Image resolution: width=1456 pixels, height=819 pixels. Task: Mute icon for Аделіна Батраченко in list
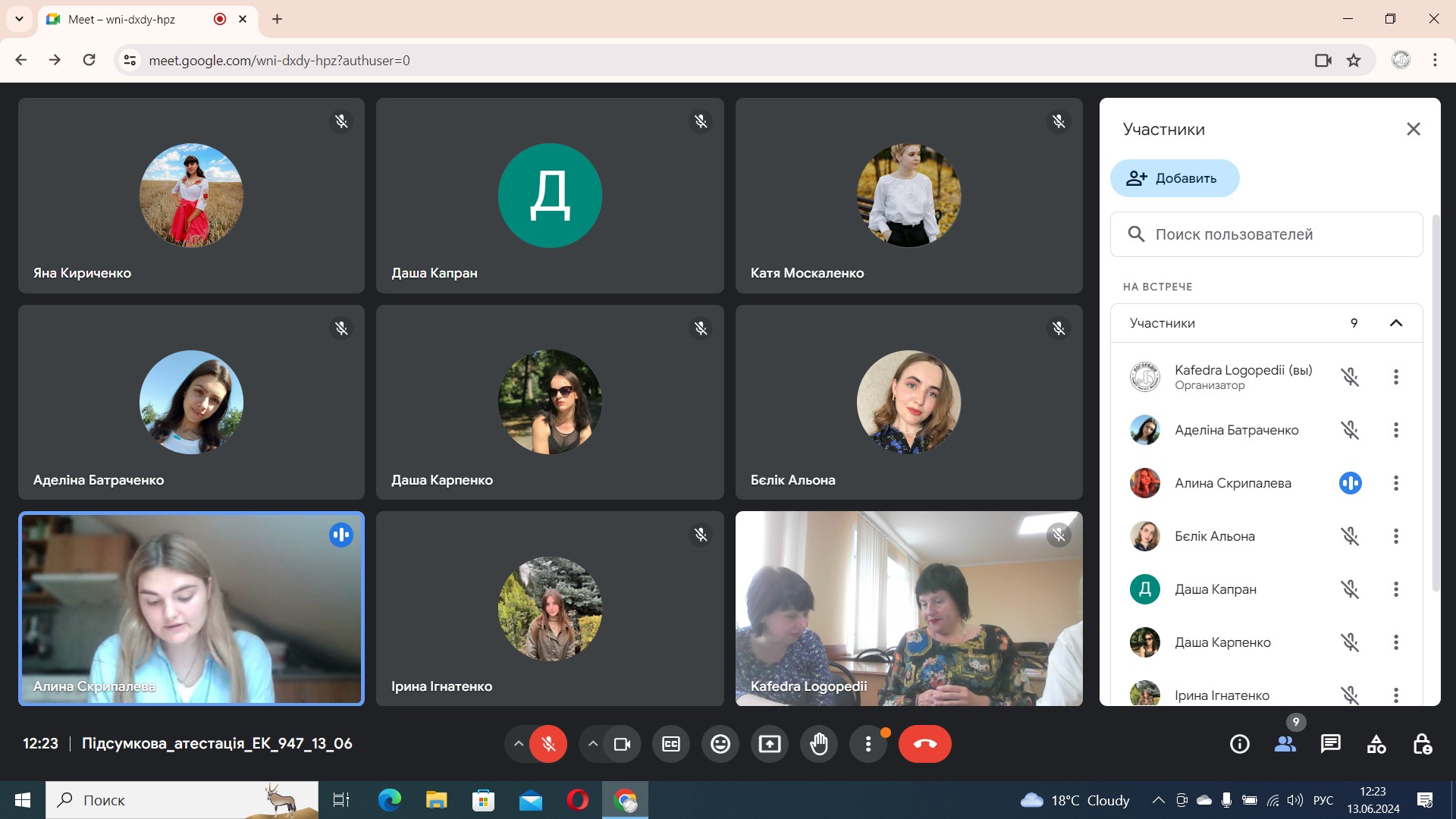(1350, 430)
